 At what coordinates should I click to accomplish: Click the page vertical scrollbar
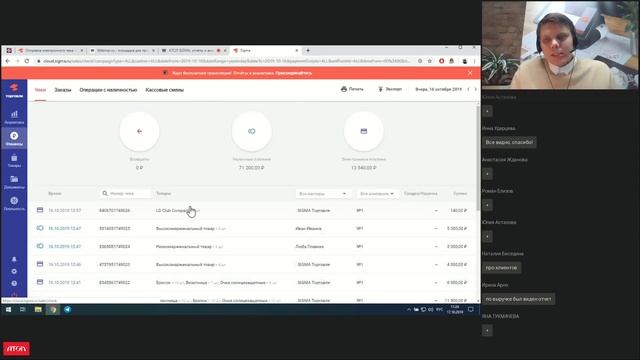478,157
